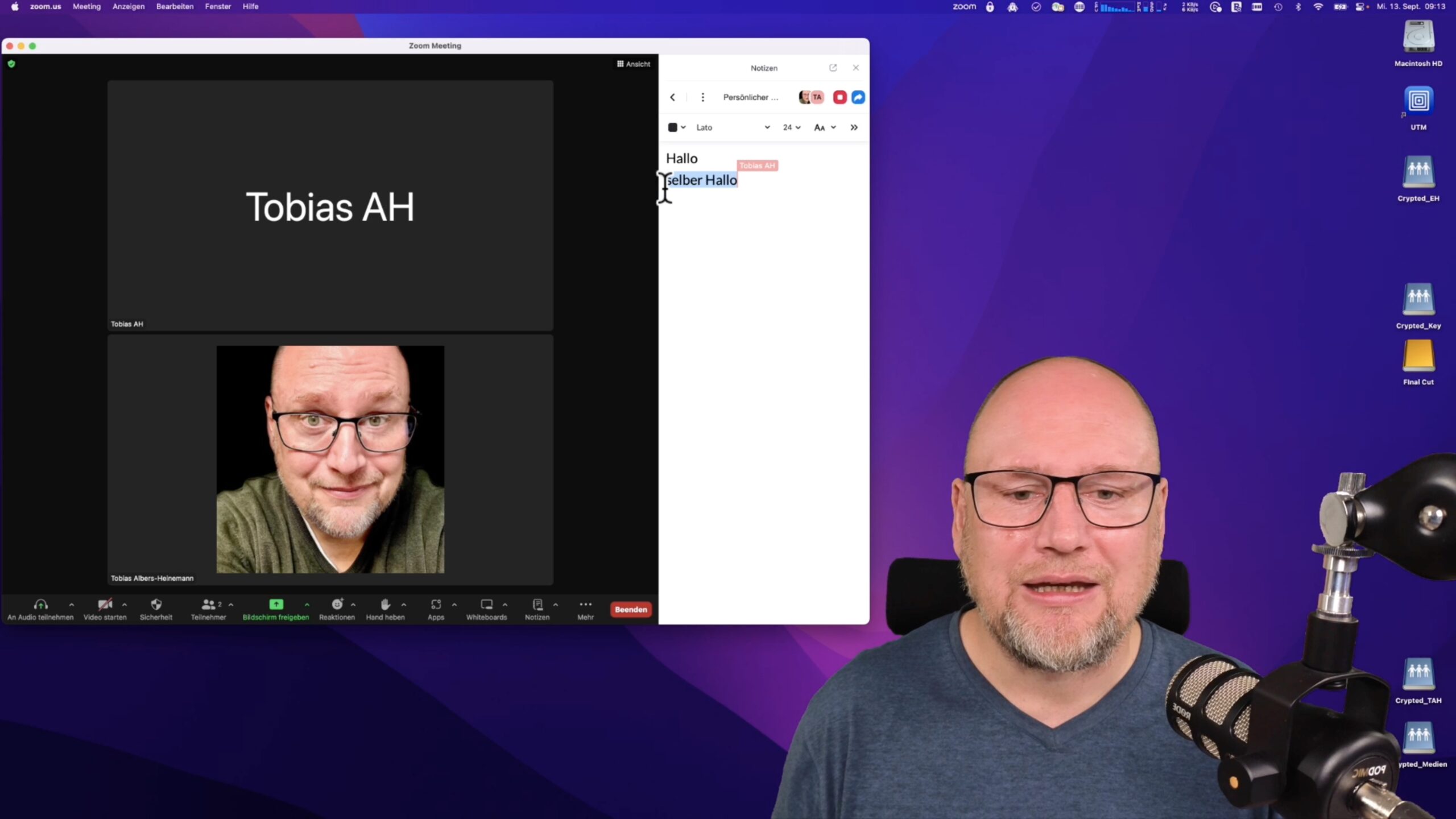The width and height of the screenshot is (1456, 819).
Task: Expand audio options arrow next to headphones
Action: [x=72, y=605]
